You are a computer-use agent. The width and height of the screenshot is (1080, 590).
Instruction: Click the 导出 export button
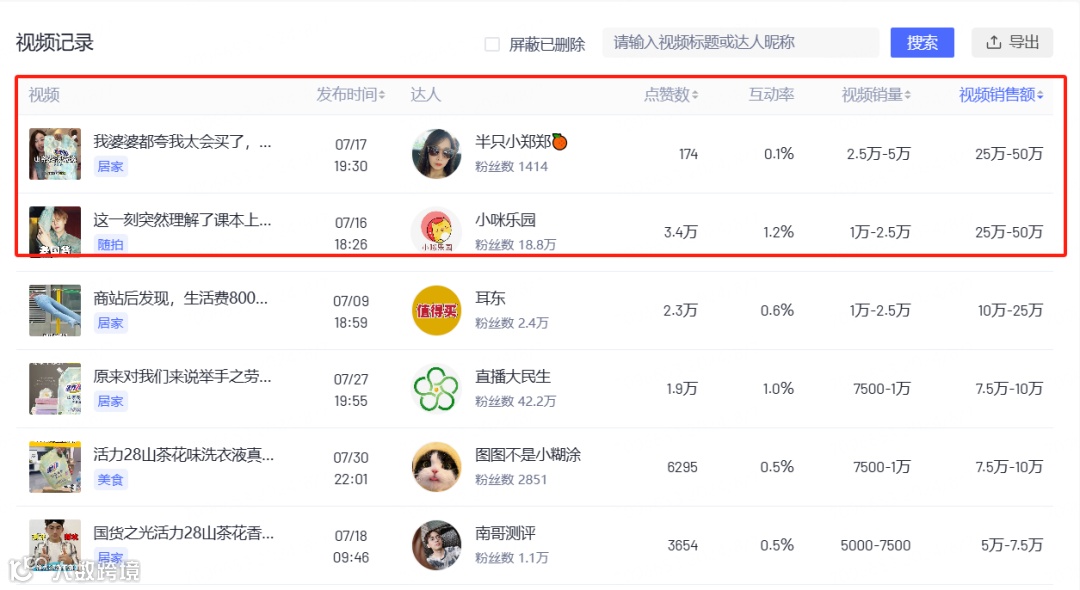1012,42
